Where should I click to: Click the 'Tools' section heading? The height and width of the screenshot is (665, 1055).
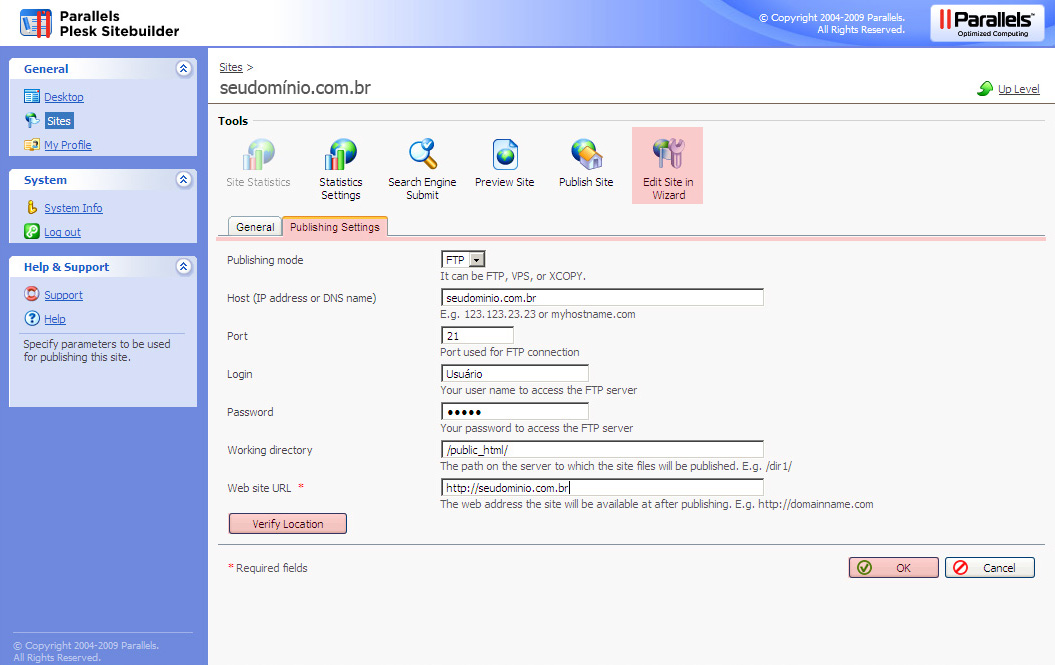[x=233, y=121]
